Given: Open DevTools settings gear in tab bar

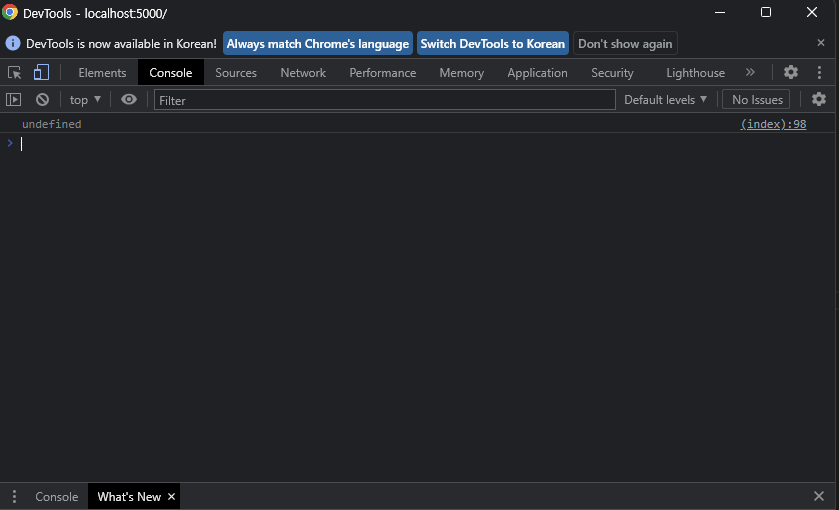Looking at the screenshot, I should tap(791, 72).
